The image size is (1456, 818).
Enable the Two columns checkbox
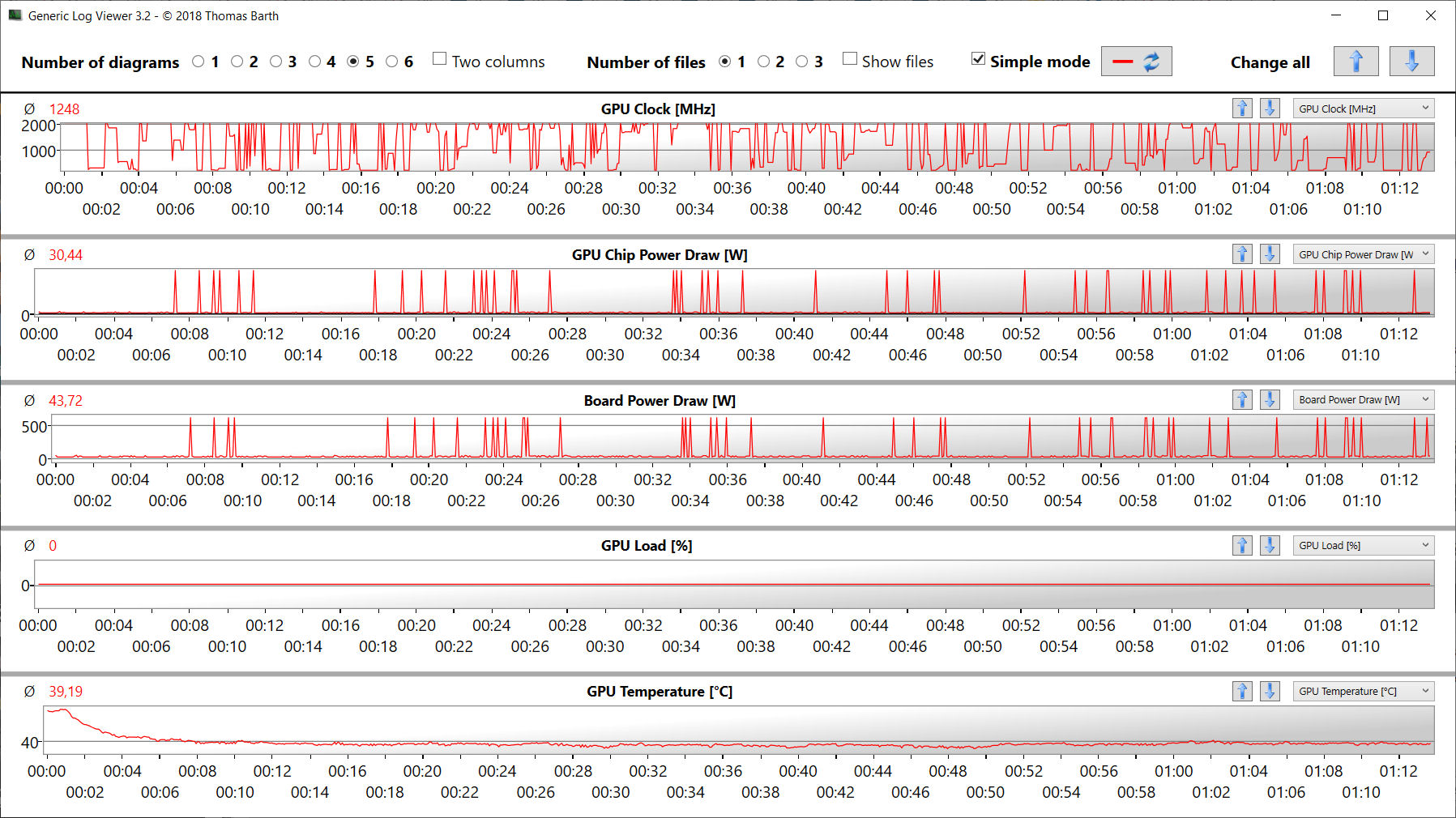[440, 59]
